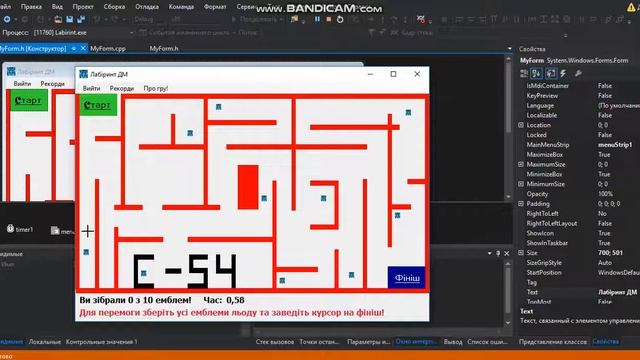
Task: Switch to Представление классов tab
Action: pyautogui.click(x=553, y=342)
